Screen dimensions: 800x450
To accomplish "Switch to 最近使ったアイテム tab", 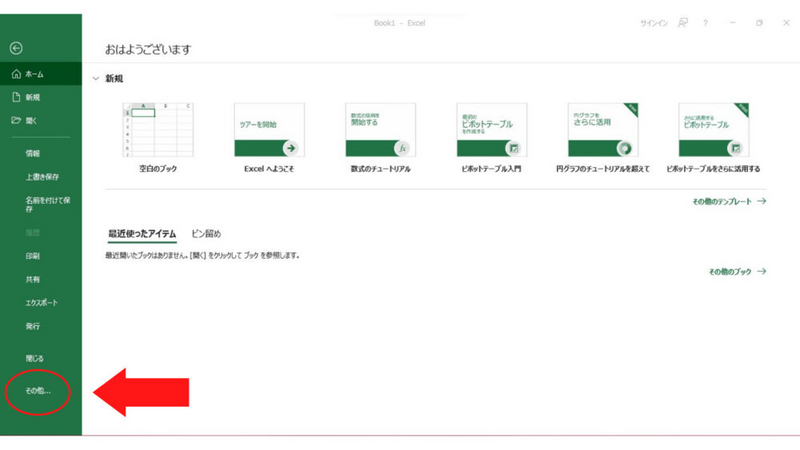I will [x=142, y=234].
